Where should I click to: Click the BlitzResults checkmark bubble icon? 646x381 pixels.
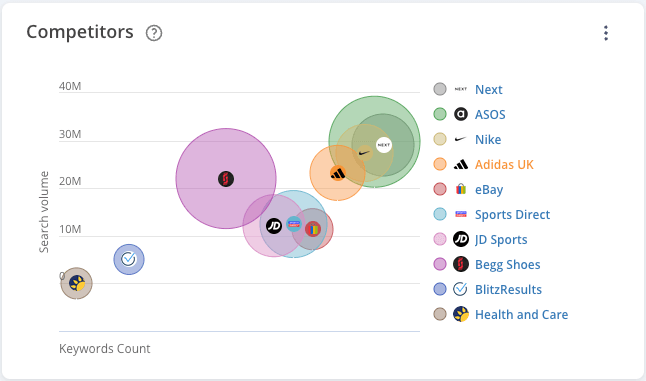[129, 259]
